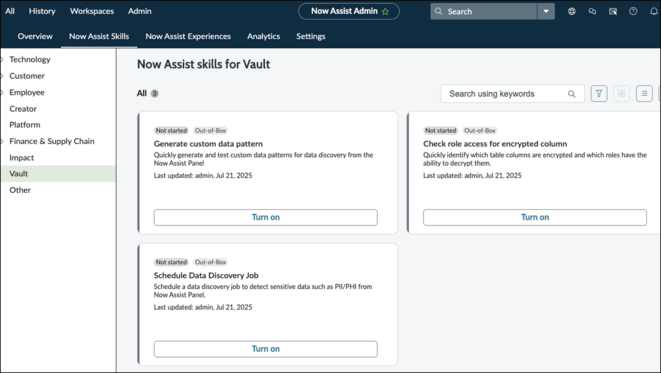Click the magnifier in the keyword search field

coord(572,94)
